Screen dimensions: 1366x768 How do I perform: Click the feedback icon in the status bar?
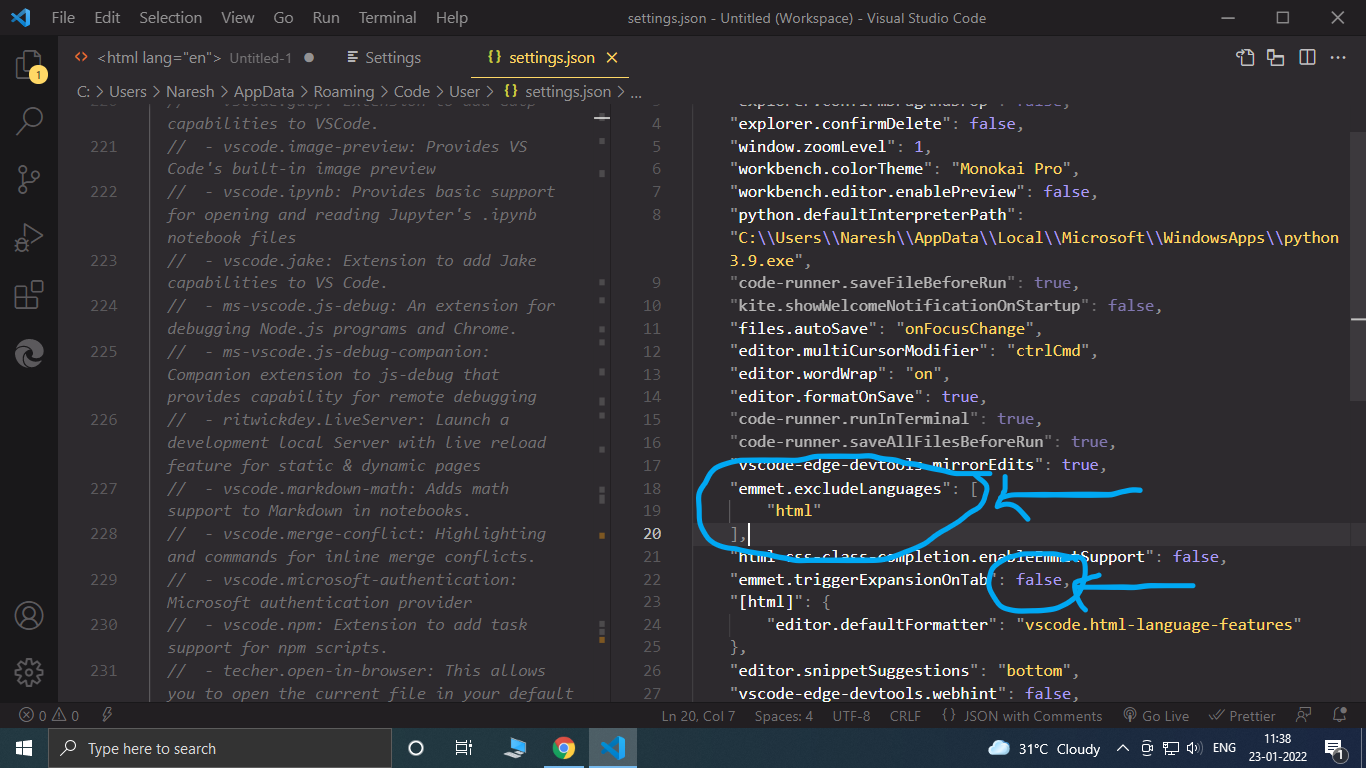[x=1303, y=716]
